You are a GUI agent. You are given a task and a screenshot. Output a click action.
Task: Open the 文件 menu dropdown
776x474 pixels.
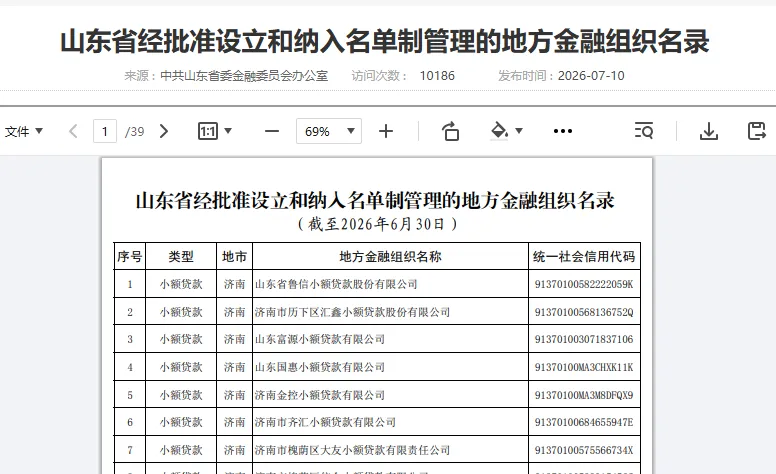pyautogui.click(x=24, y=132)
